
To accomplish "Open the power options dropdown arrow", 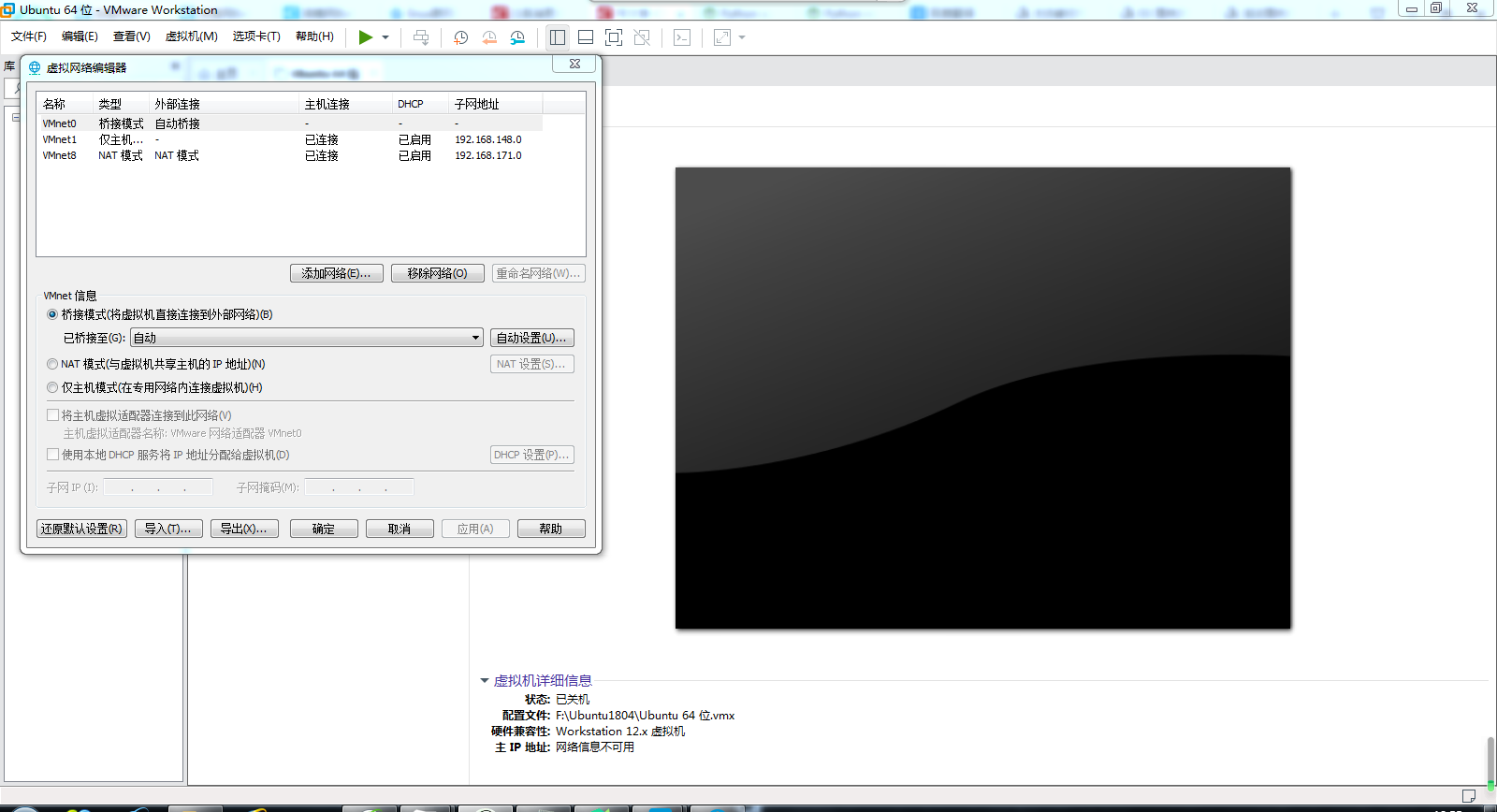I will [385, 37].
